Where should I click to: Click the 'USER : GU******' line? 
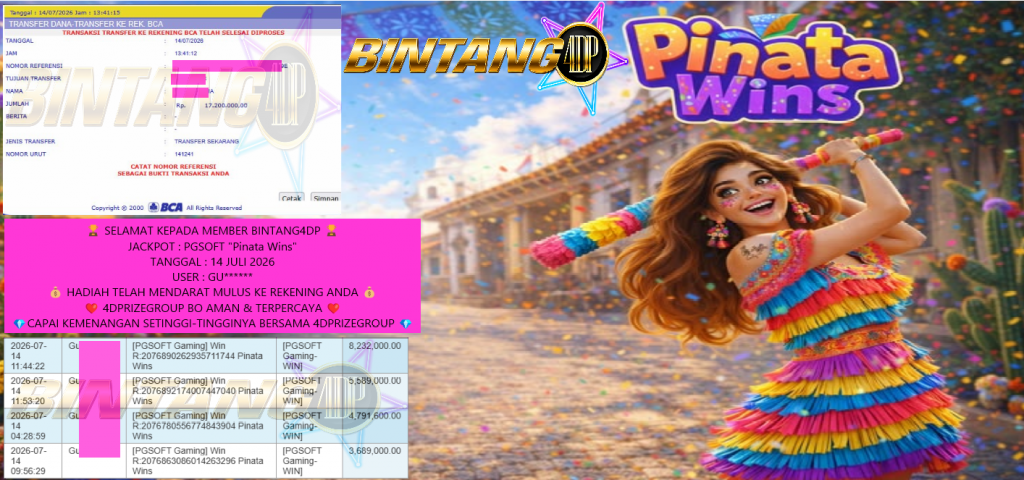(213, 276)
